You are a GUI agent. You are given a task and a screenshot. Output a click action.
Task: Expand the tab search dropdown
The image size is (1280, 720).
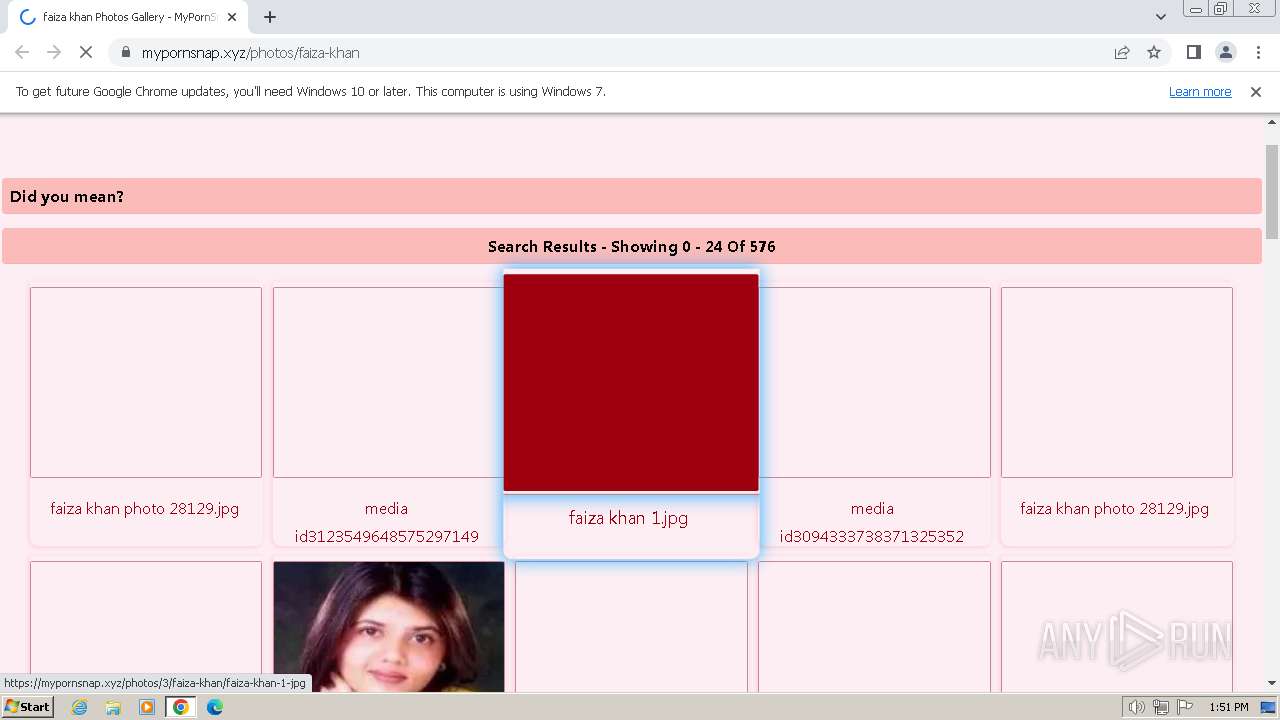pyautogui.click(x=1160, y=17)
